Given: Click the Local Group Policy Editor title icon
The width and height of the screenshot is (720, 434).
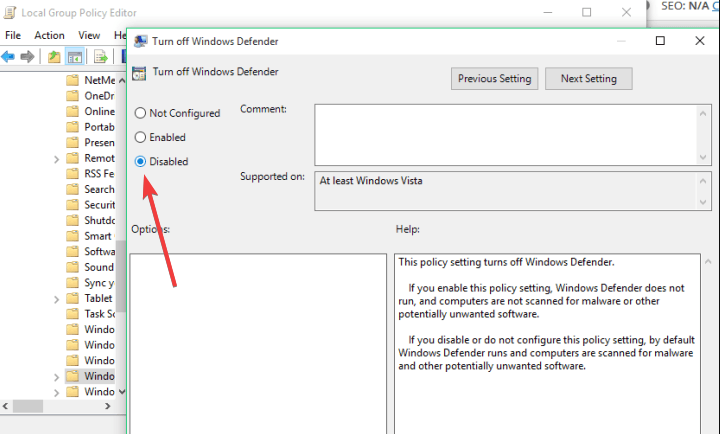Looking at the screenshot, I should coord(10,12).
